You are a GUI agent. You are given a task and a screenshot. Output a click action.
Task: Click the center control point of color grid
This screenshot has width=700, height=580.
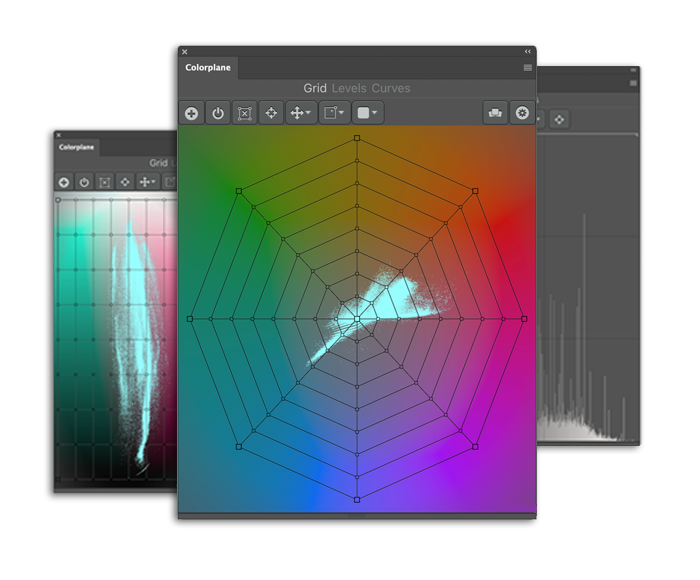coord(357,319)
